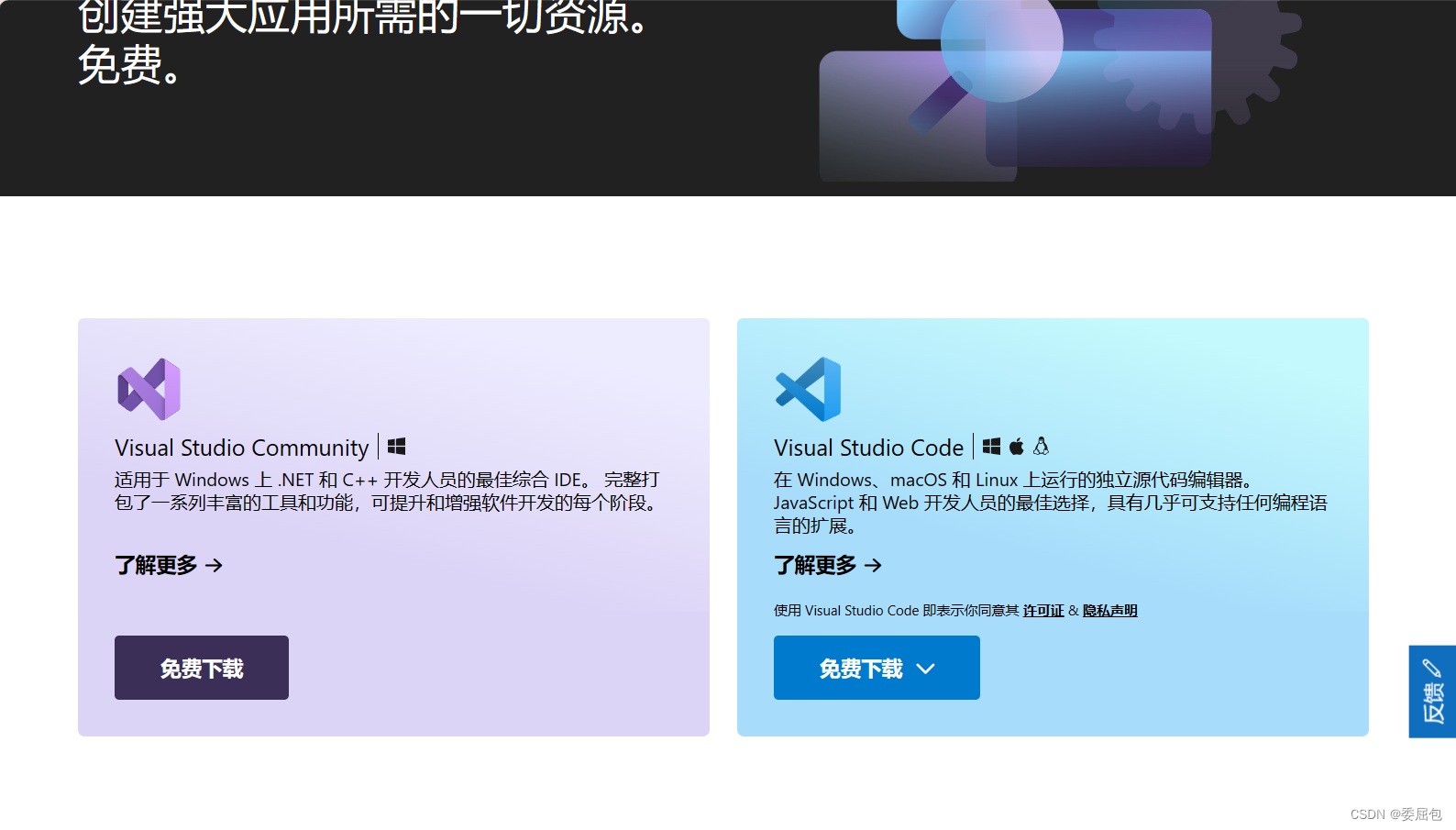This screenshot has height=830, width=1456.
Task: Click the Visual Studio Community purple logo
Action: coord(149,389)
